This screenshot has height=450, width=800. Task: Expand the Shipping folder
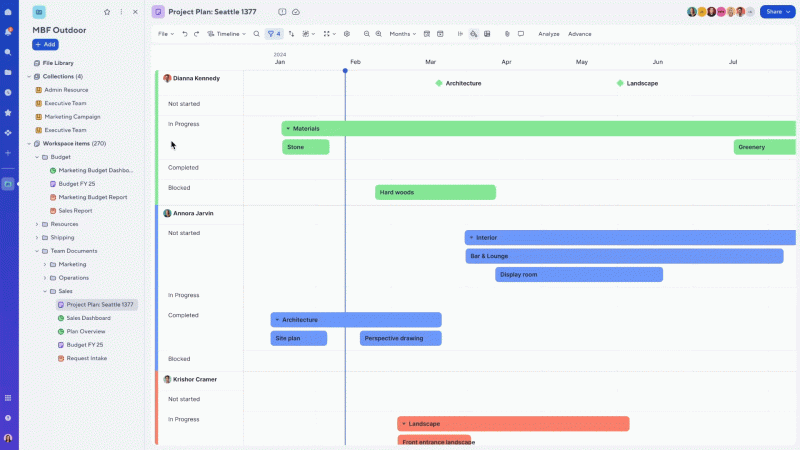pyautogui.click(x=37, y=238)
